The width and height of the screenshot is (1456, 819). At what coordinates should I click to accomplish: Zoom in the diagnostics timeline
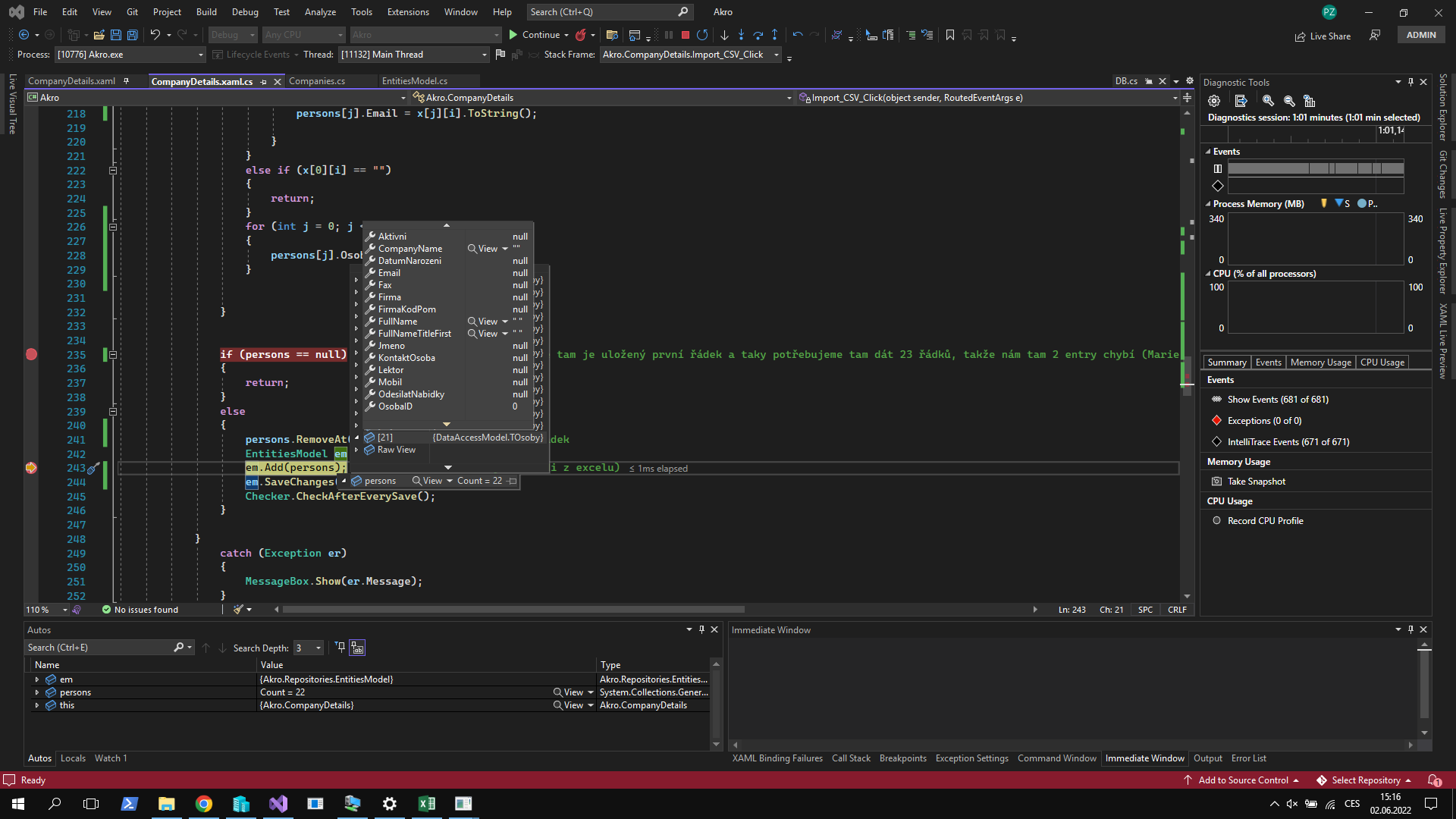click(1268, 101)
